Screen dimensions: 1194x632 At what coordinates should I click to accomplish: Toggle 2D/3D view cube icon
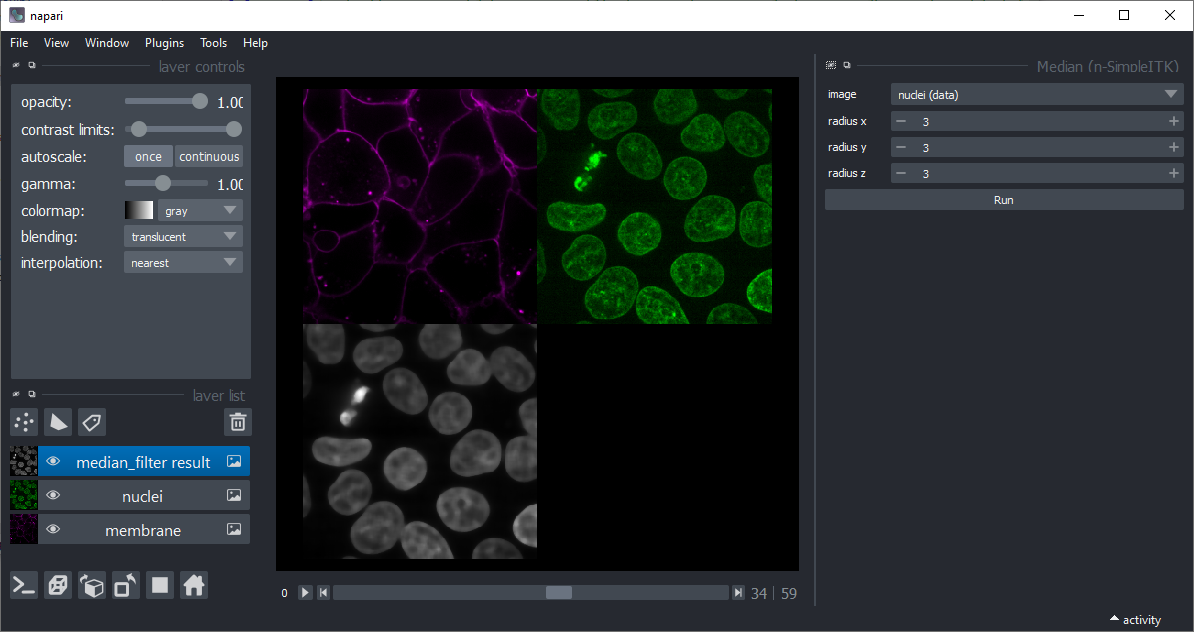pyautogui.click(x=58, y=586)
